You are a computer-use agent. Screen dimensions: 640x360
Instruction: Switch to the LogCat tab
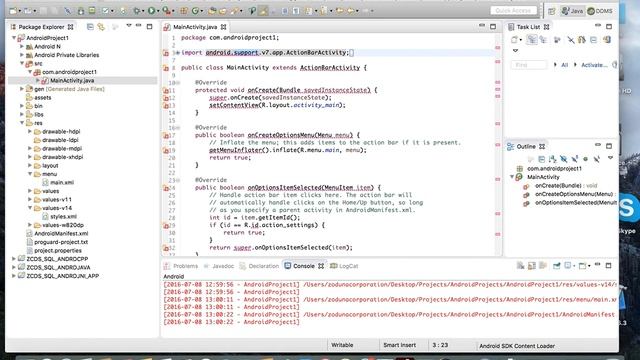[344, 266]
